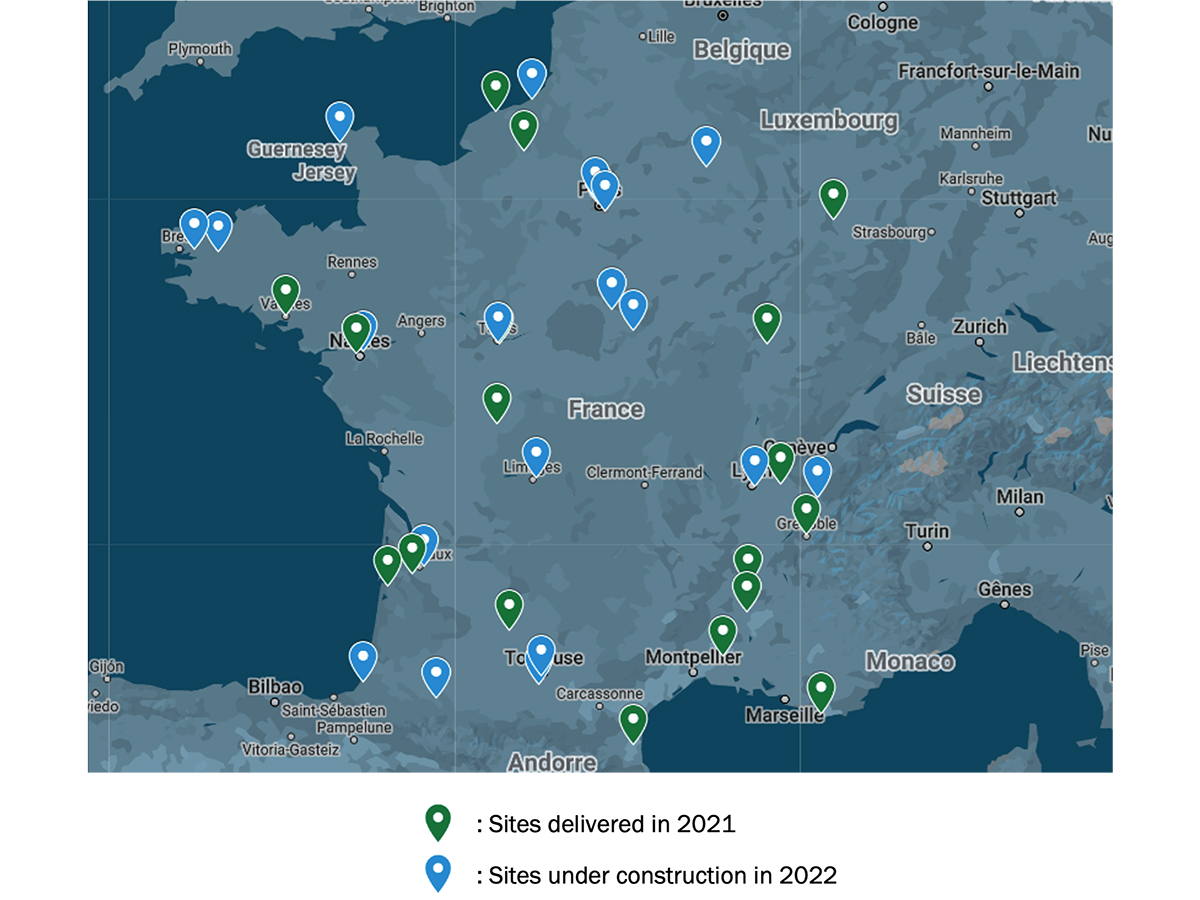
Task: Click the green pin north of Toulouse
Action: point(509,609)
